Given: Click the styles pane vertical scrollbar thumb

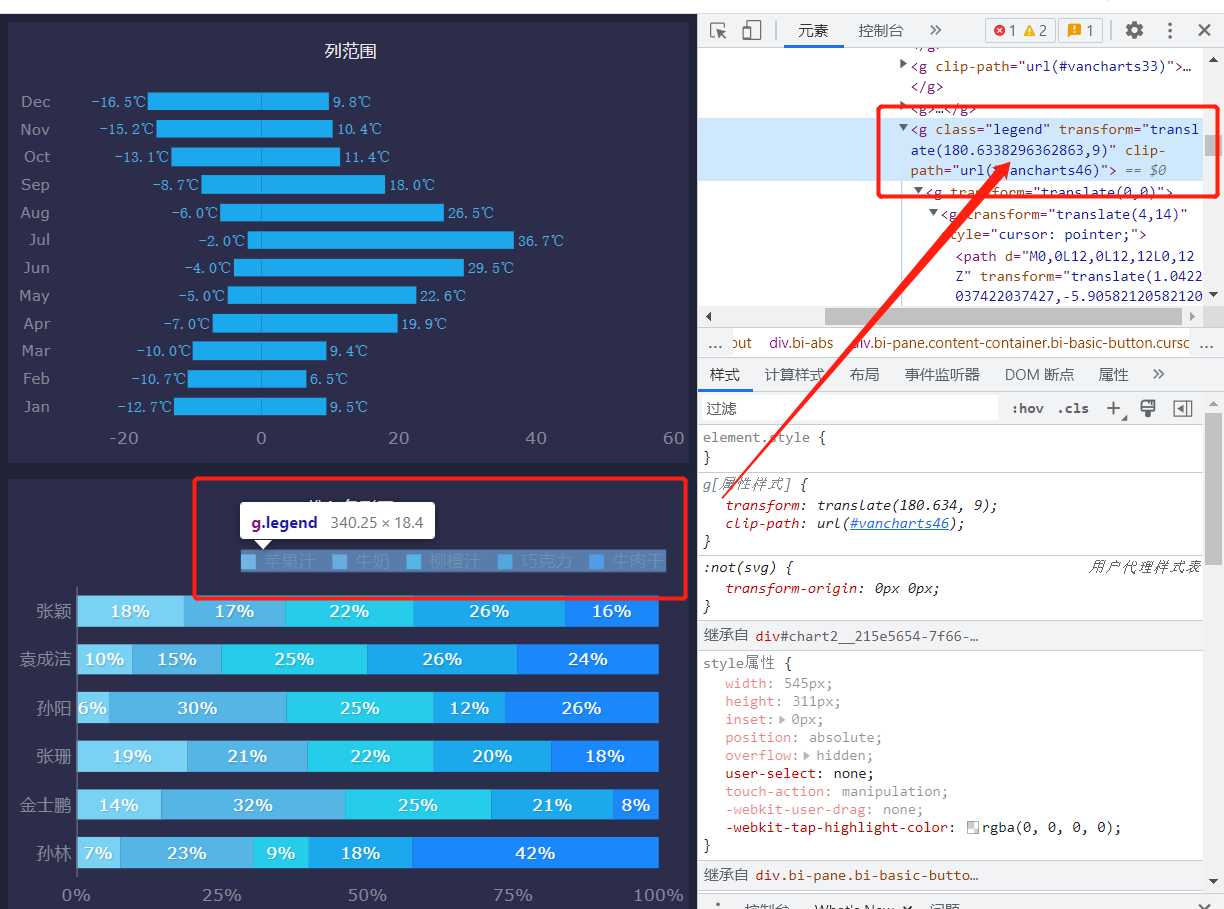Looking at the screenshot, I should pyautogui.click(x=1213, y=488).
